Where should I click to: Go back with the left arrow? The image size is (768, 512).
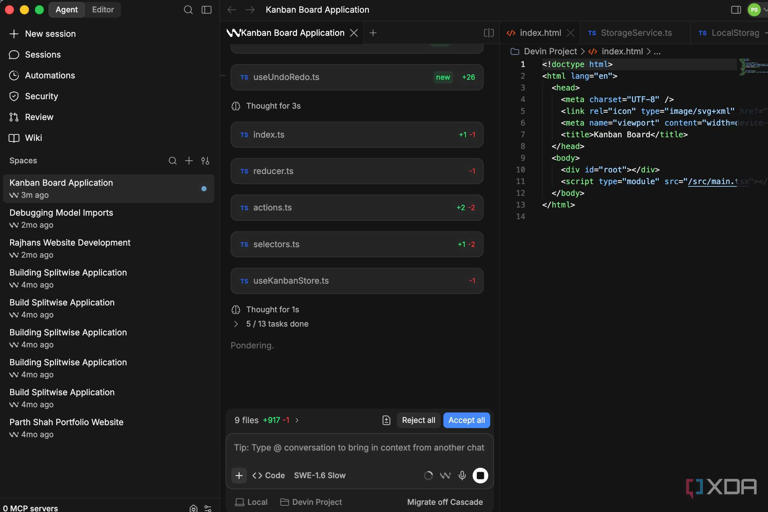pyautogui.click(x=232, y=10)
